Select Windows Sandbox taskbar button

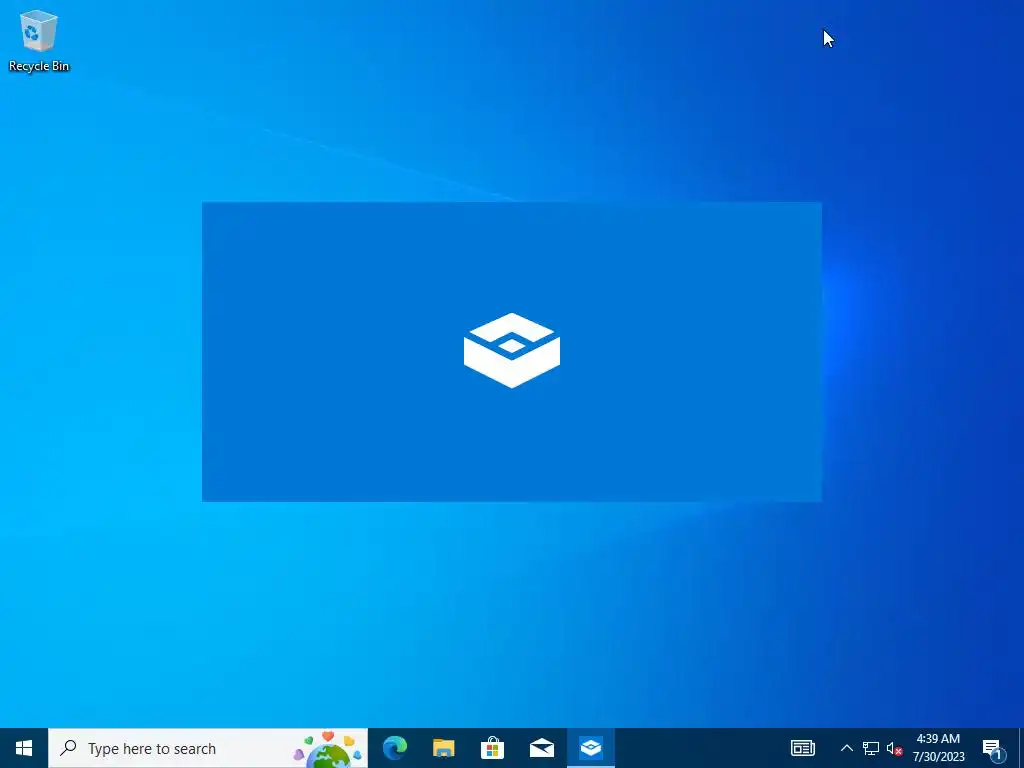point(590,748)
